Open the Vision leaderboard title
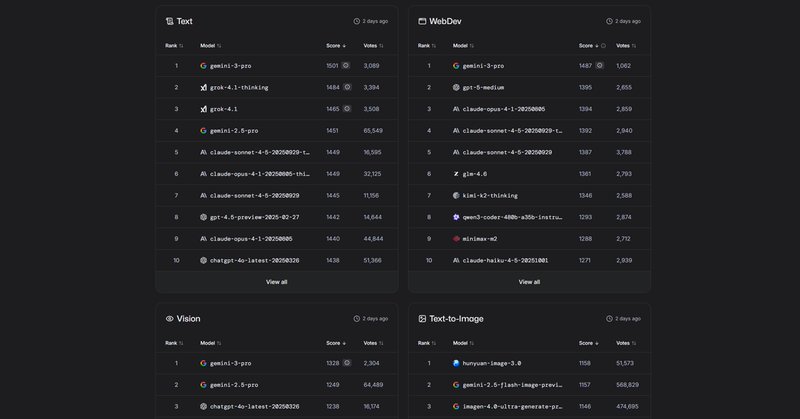Screen dimensions: 800x419 pyautogui.click(x=188, y=318)
